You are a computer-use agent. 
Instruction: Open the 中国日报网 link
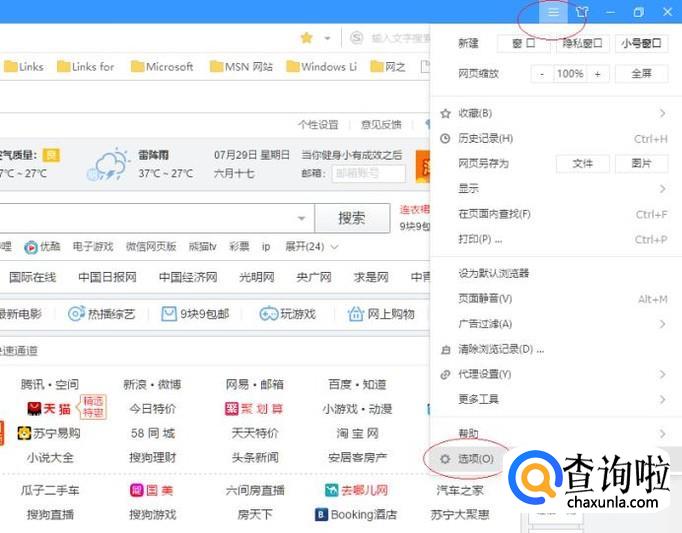click(107, 277)
